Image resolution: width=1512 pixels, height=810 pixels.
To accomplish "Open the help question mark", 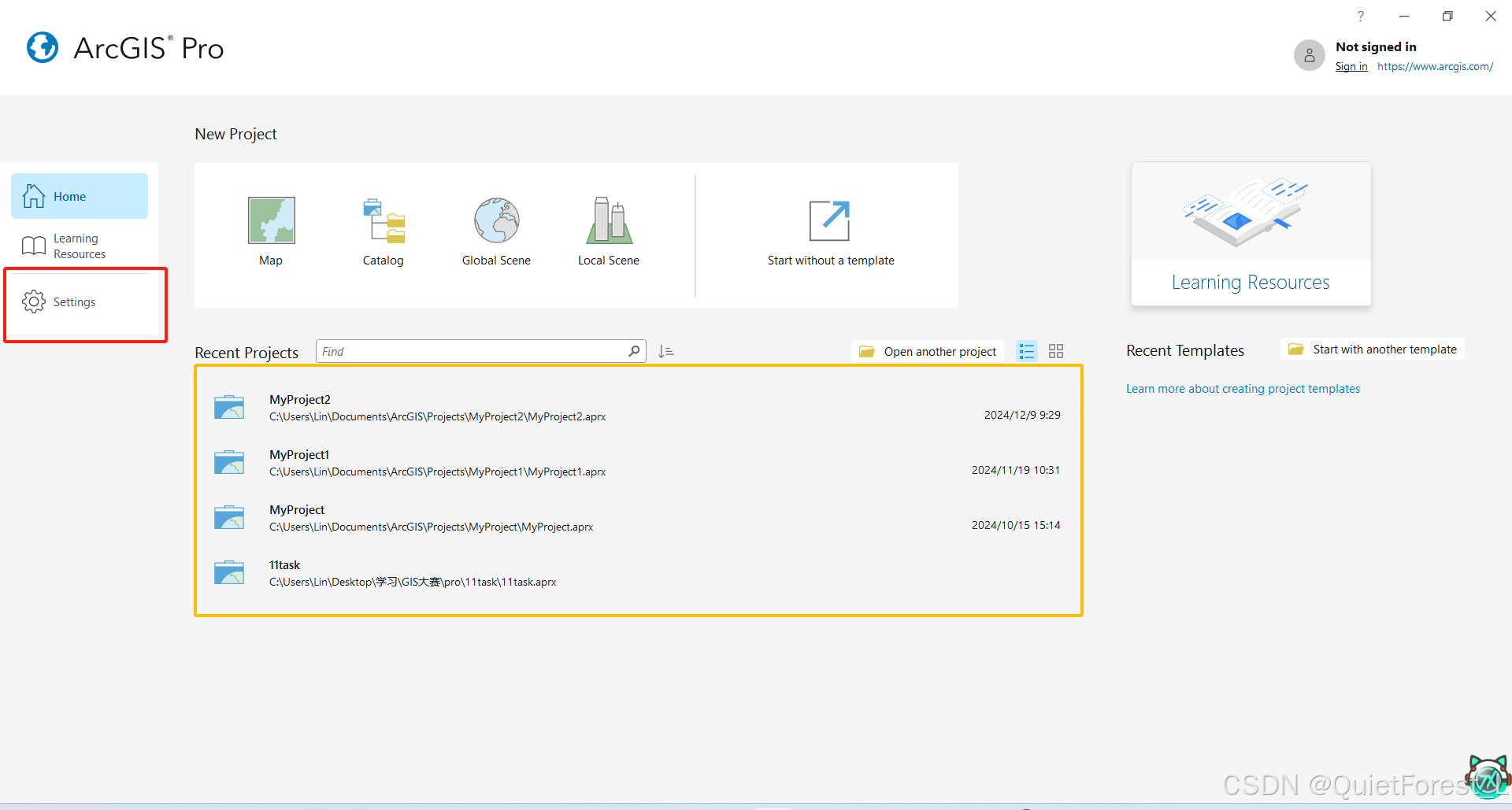I will pyautogui.click(x=1360, y=17).
